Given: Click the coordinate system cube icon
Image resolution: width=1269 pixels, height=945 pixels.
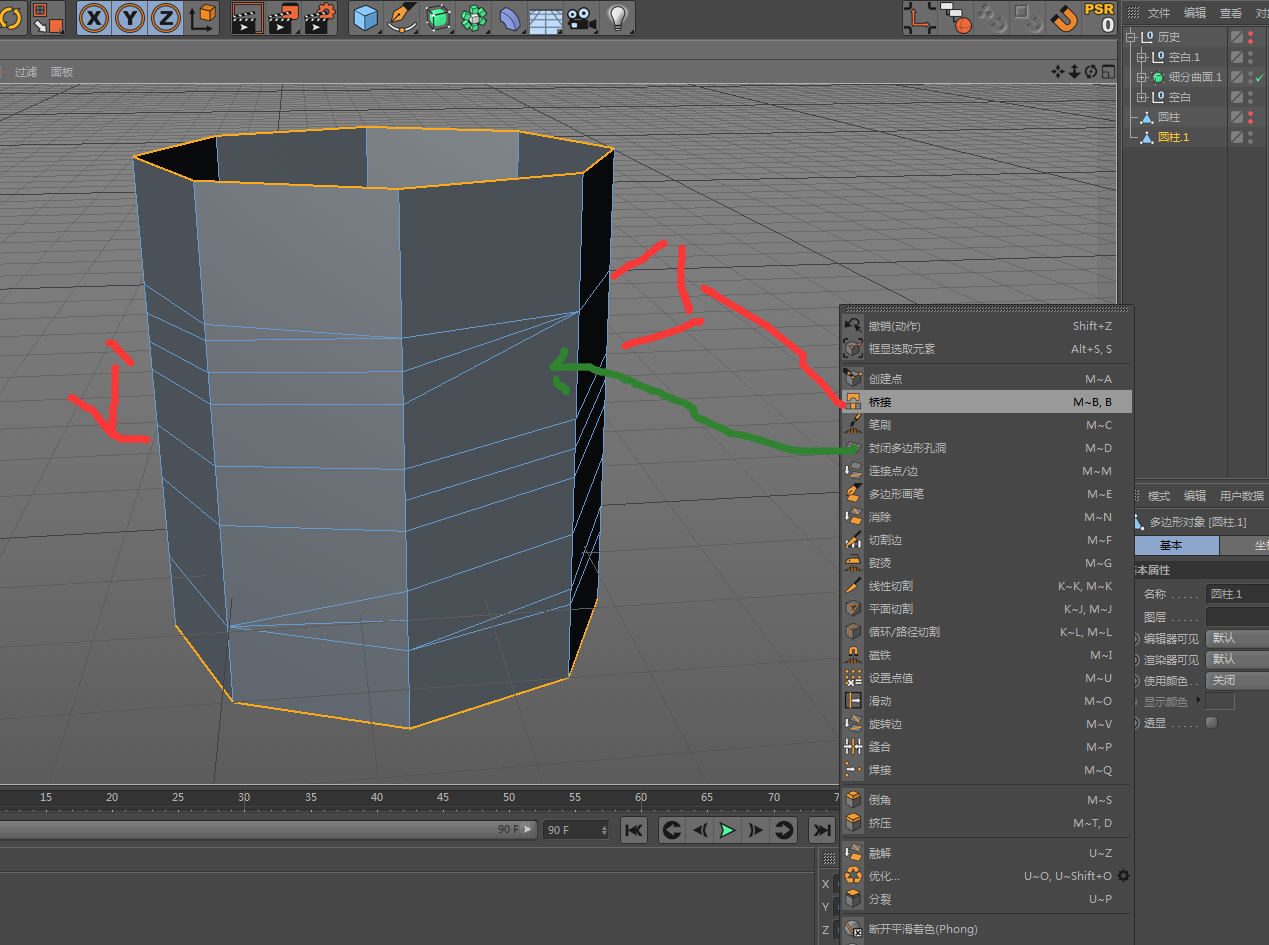Looking at the screenshot, I should [203, 17].
